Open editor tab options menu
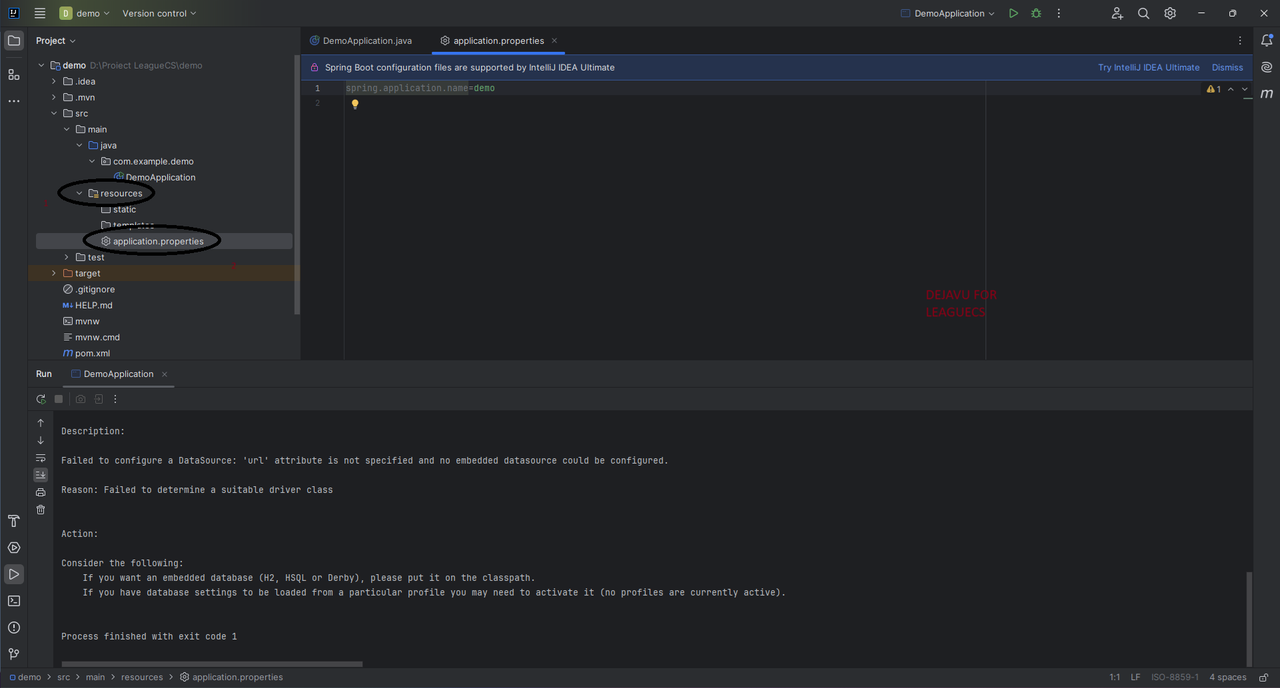The width and height of the screenshot is (1280, 688). pos(1241,41)
